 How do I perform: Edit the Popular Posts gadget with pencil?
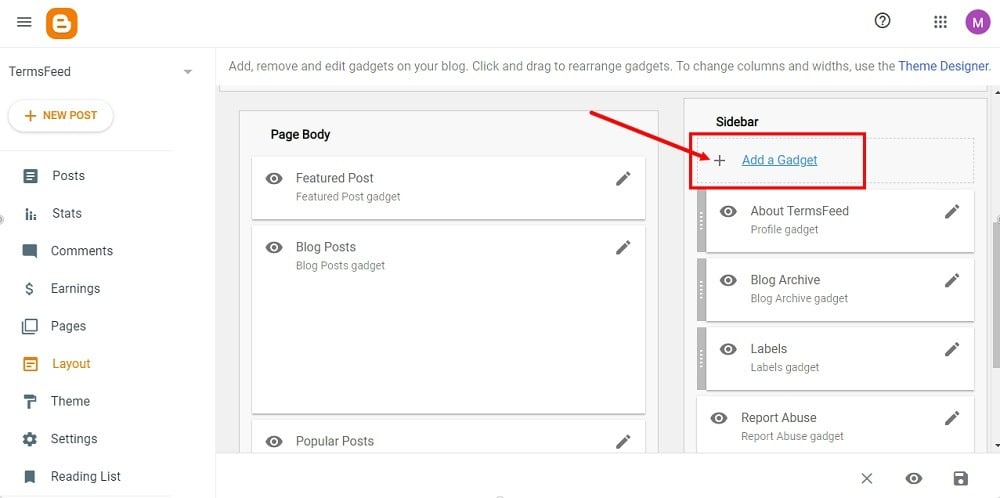click(x=623, y=442)
